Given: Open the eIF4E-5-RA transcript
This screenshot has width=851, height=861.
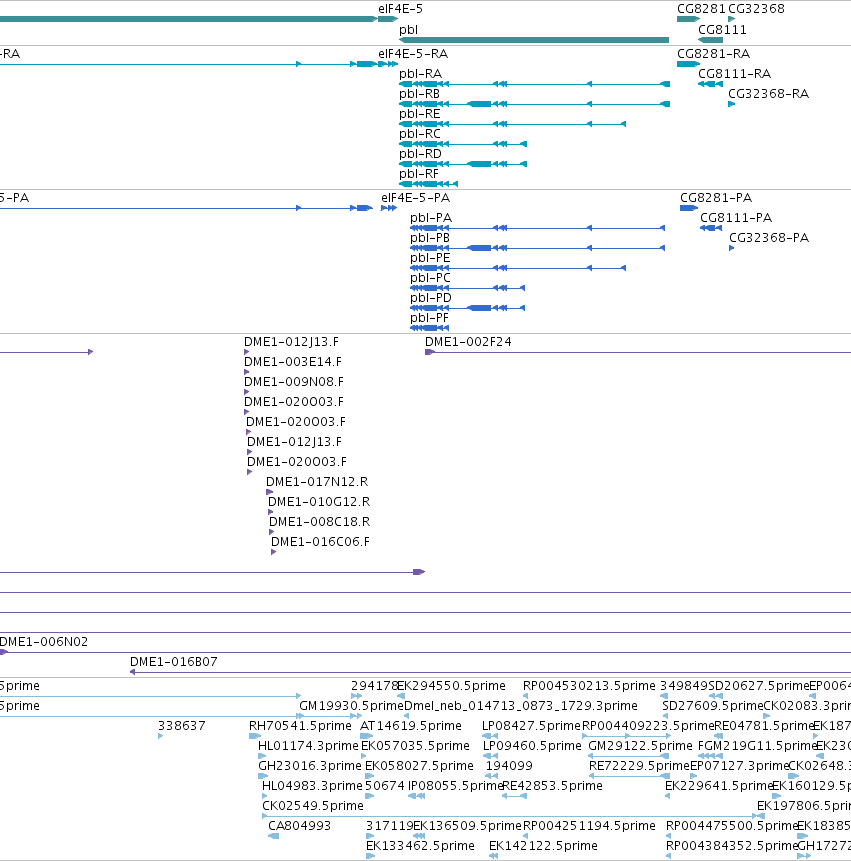Looking at the screenshot, I should tap(388, 64).
